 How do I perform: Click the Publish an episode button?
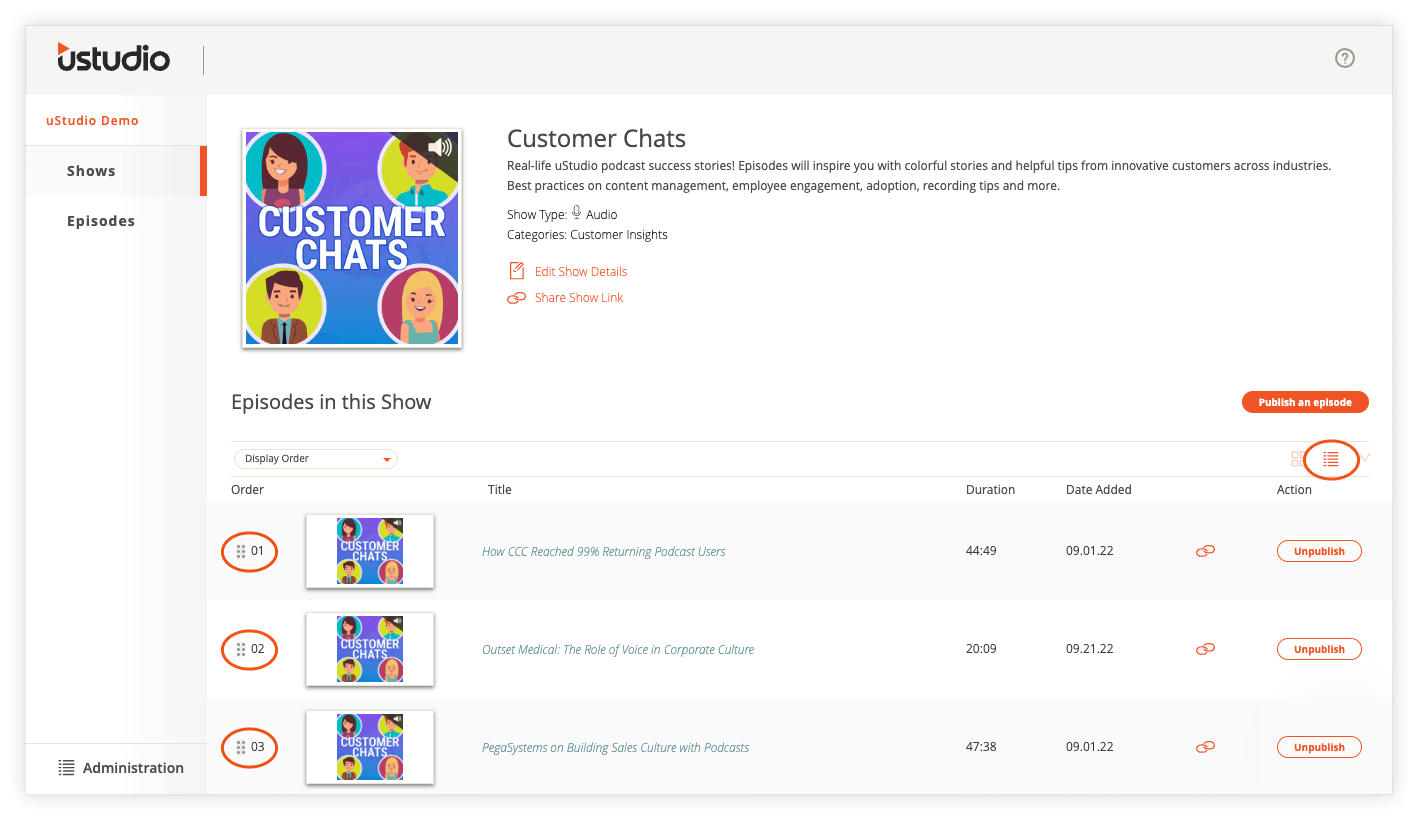[1305, 402]
